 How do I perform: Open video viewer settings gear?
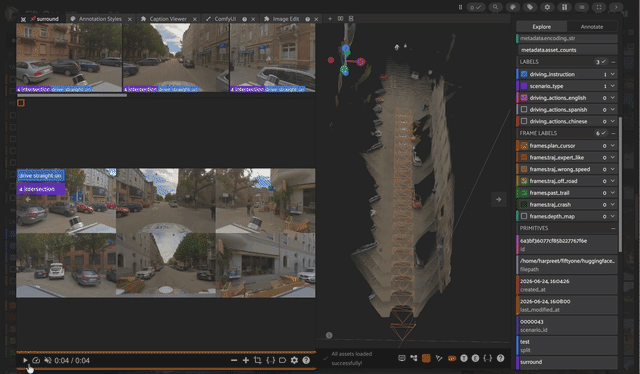tap(294, 360)
